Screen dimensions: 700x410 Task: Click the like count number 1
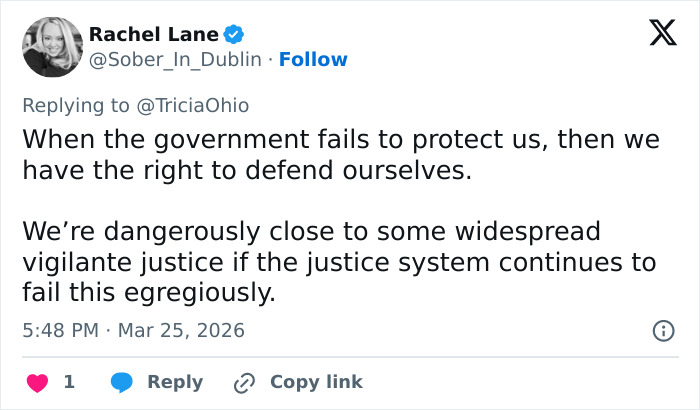[x=69, y=382]
